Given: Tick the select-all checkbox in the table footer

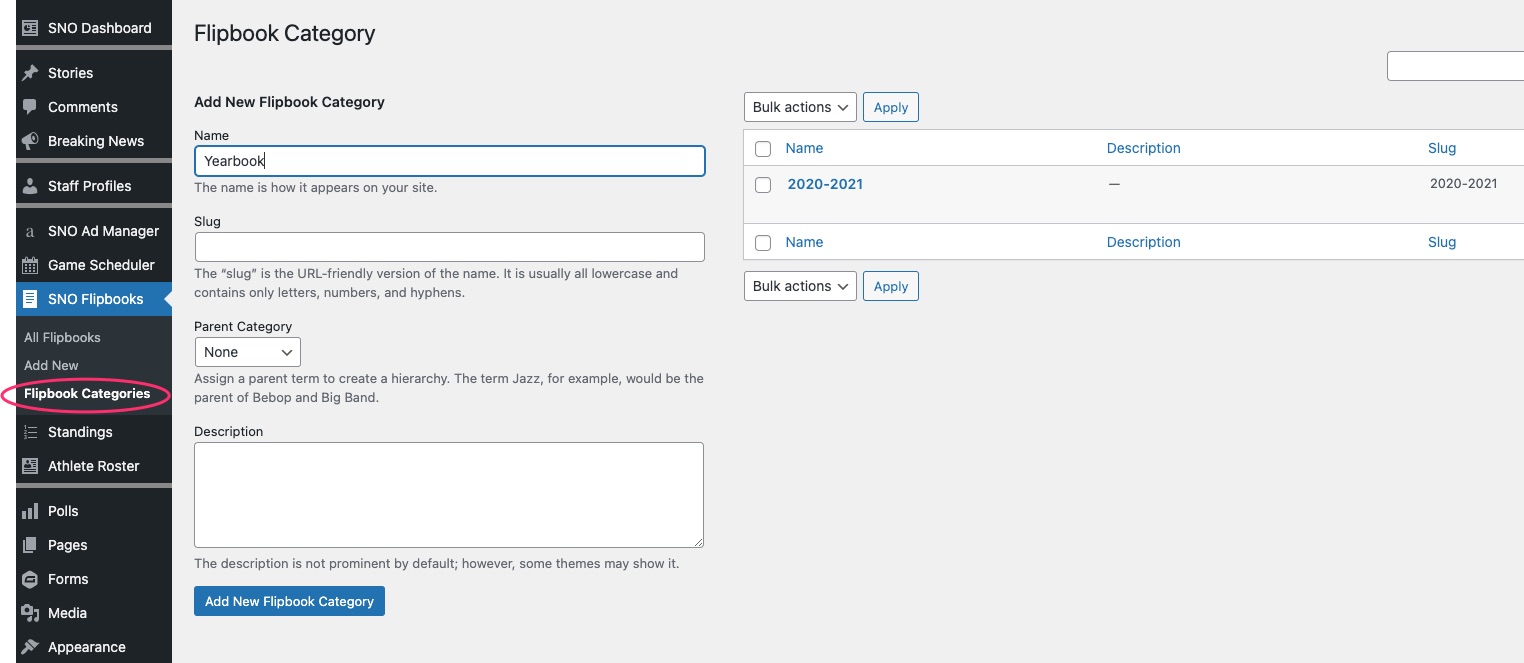Looking at the screenshot, I should [763, 243].
